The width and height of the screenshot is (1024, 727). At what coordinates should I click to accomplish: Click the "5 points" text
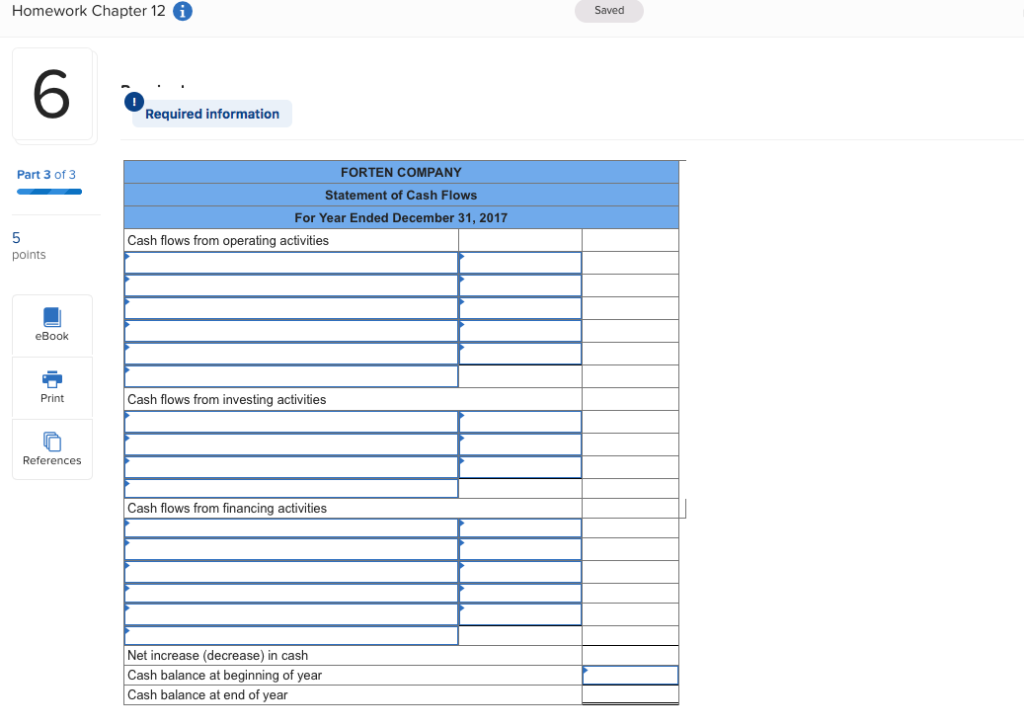[29, 246]
